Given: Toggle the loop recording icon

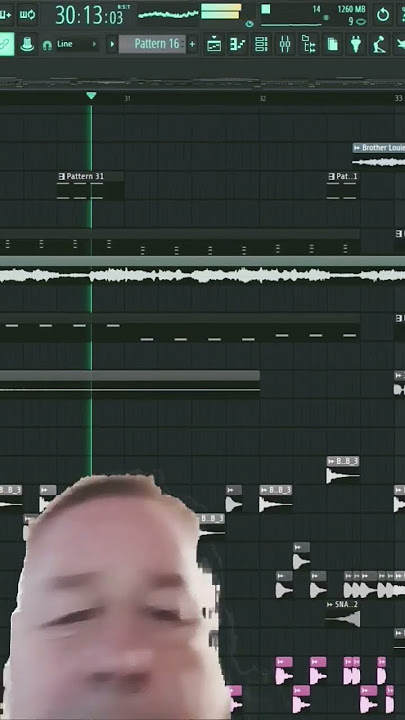Looking at the screenshot, I should coord(28,15).
